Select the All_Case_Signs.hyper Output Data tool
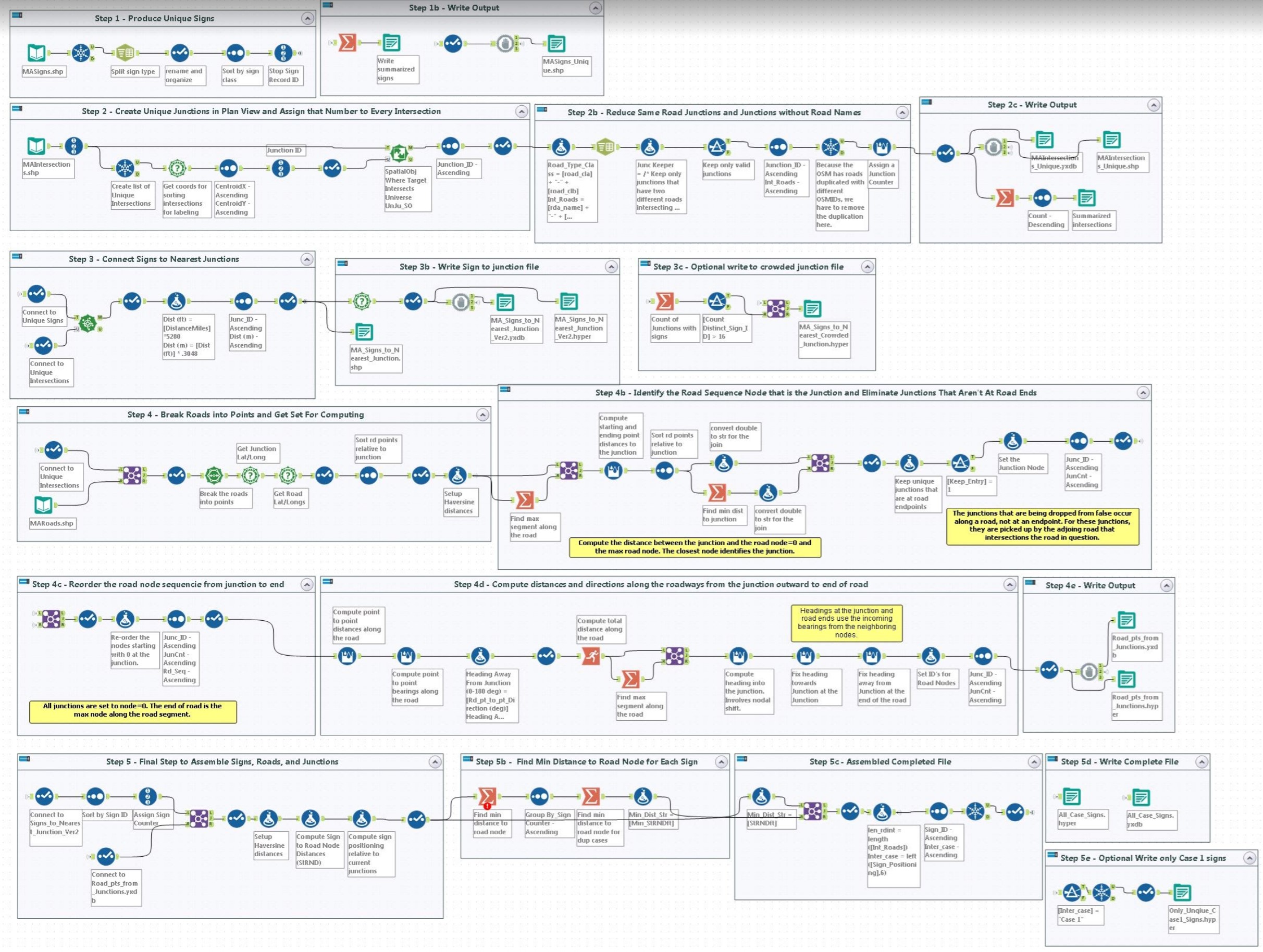This screenshot has width=1263, height=952. point(1072,797)
